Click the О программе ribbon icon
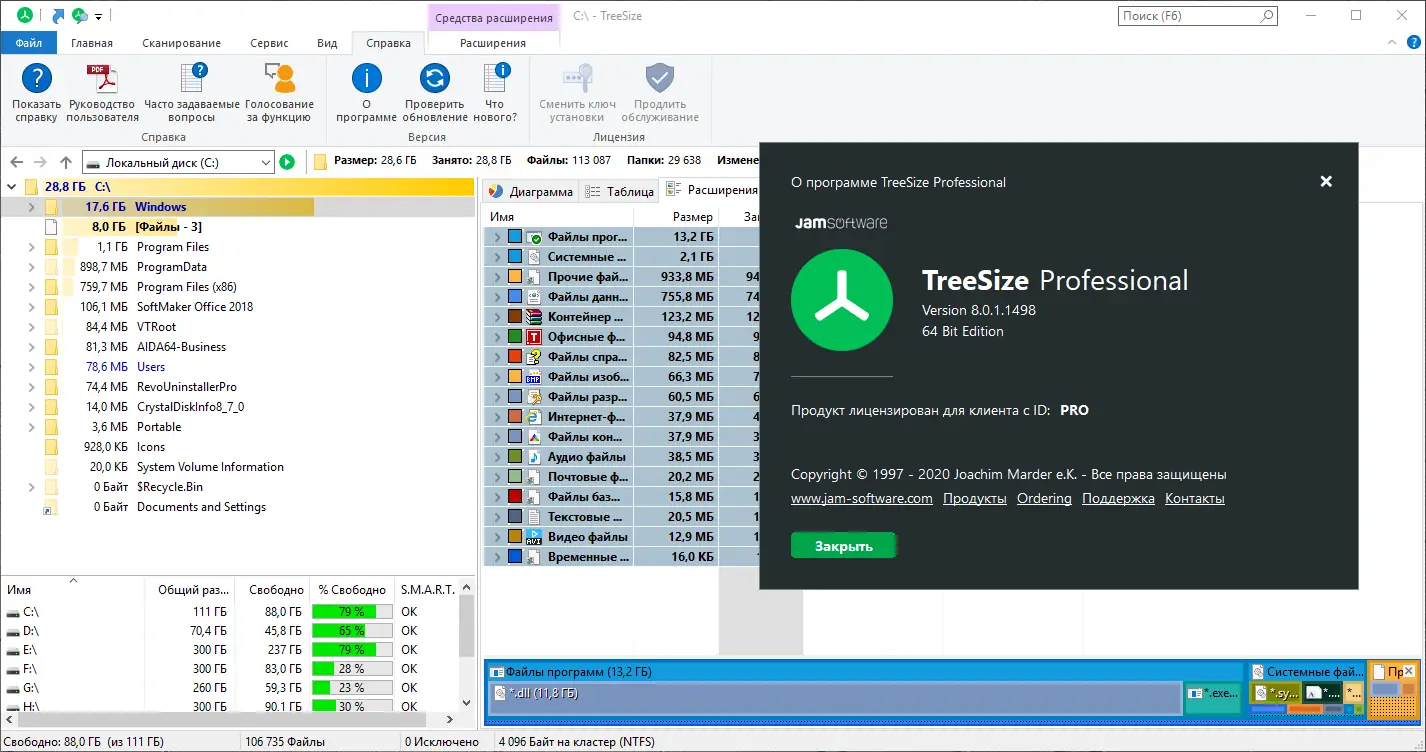 click(x=367, y=79)
